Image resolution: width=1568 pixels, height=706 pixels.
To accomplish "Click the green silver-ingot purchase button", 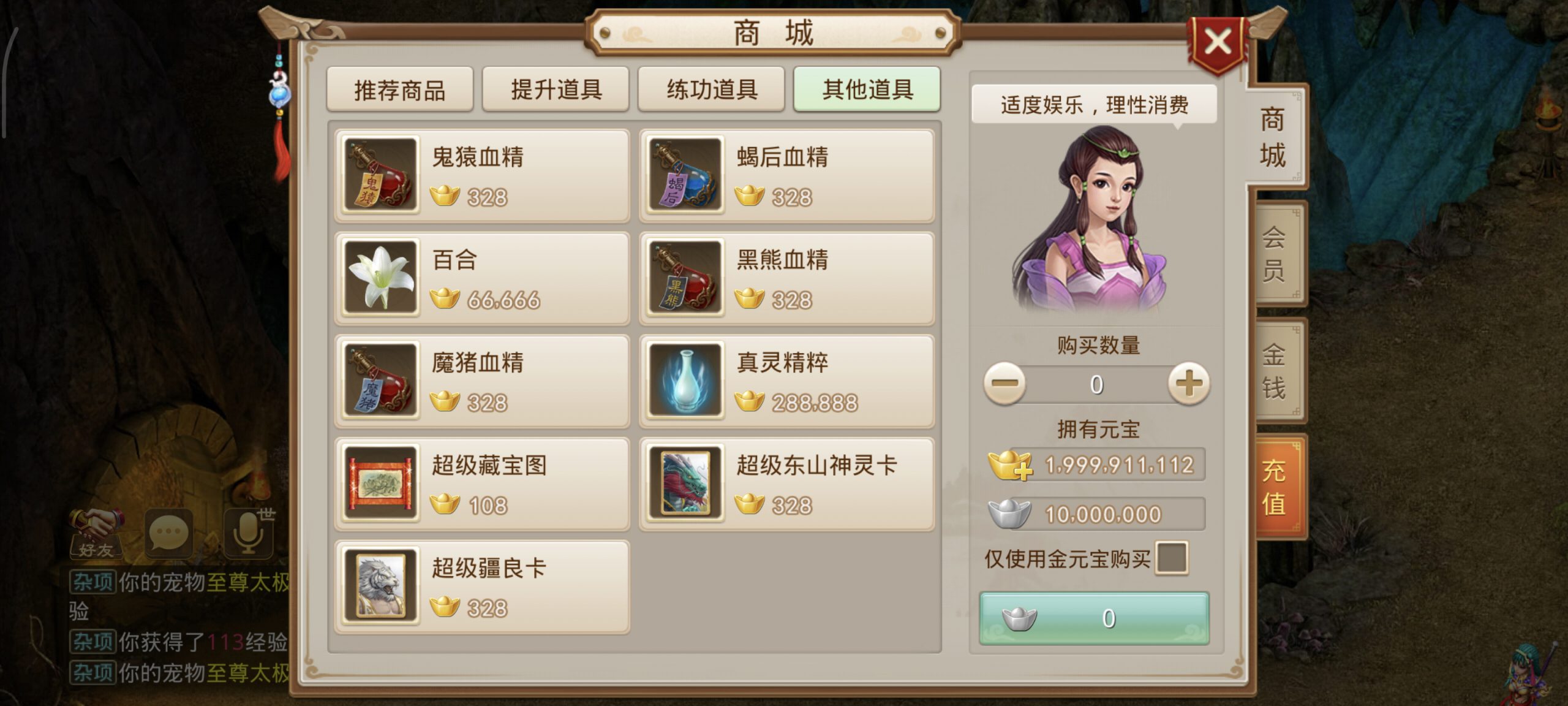I will point(1094,618).
